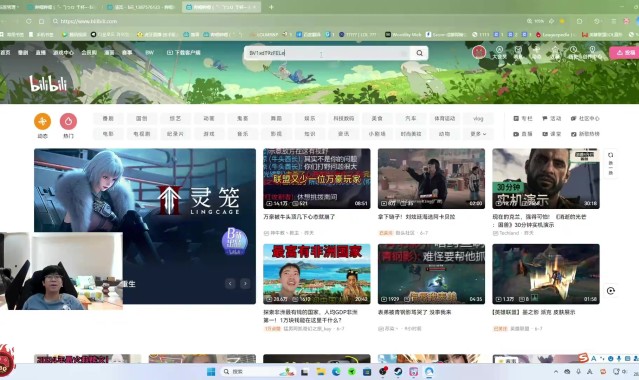Viewport: 639px width, 380px height.
Task: Expand the 更多 categories dropdown
Action: pos(478,134)
